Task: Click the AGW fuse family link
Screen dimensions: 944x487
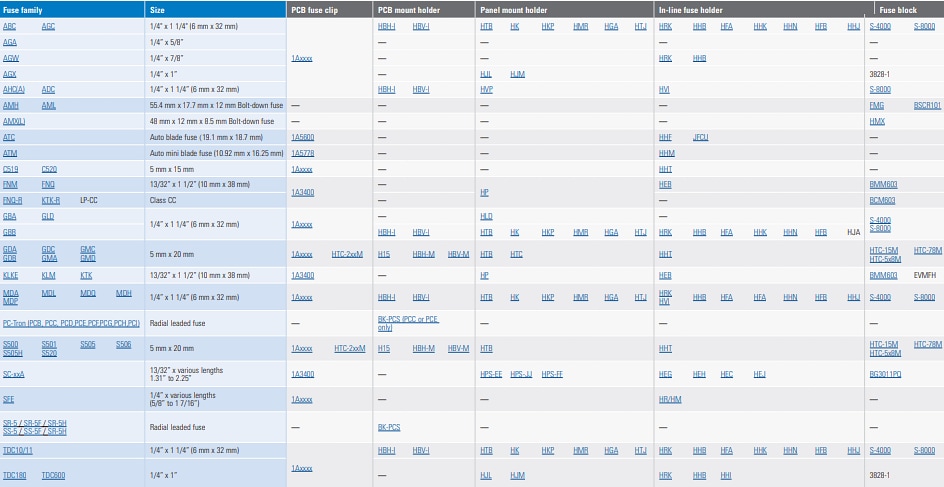Action: 10,58
